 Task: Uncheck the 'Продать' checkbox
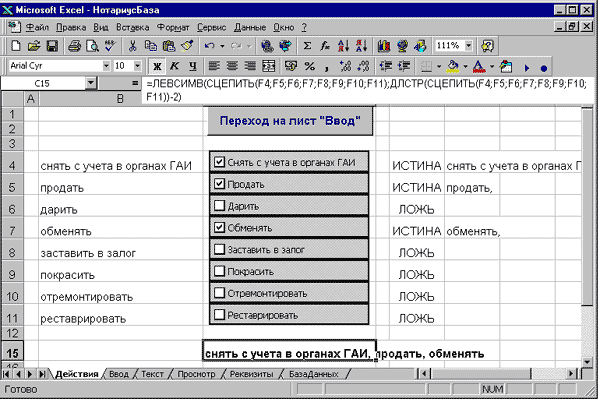pos(219,184)
